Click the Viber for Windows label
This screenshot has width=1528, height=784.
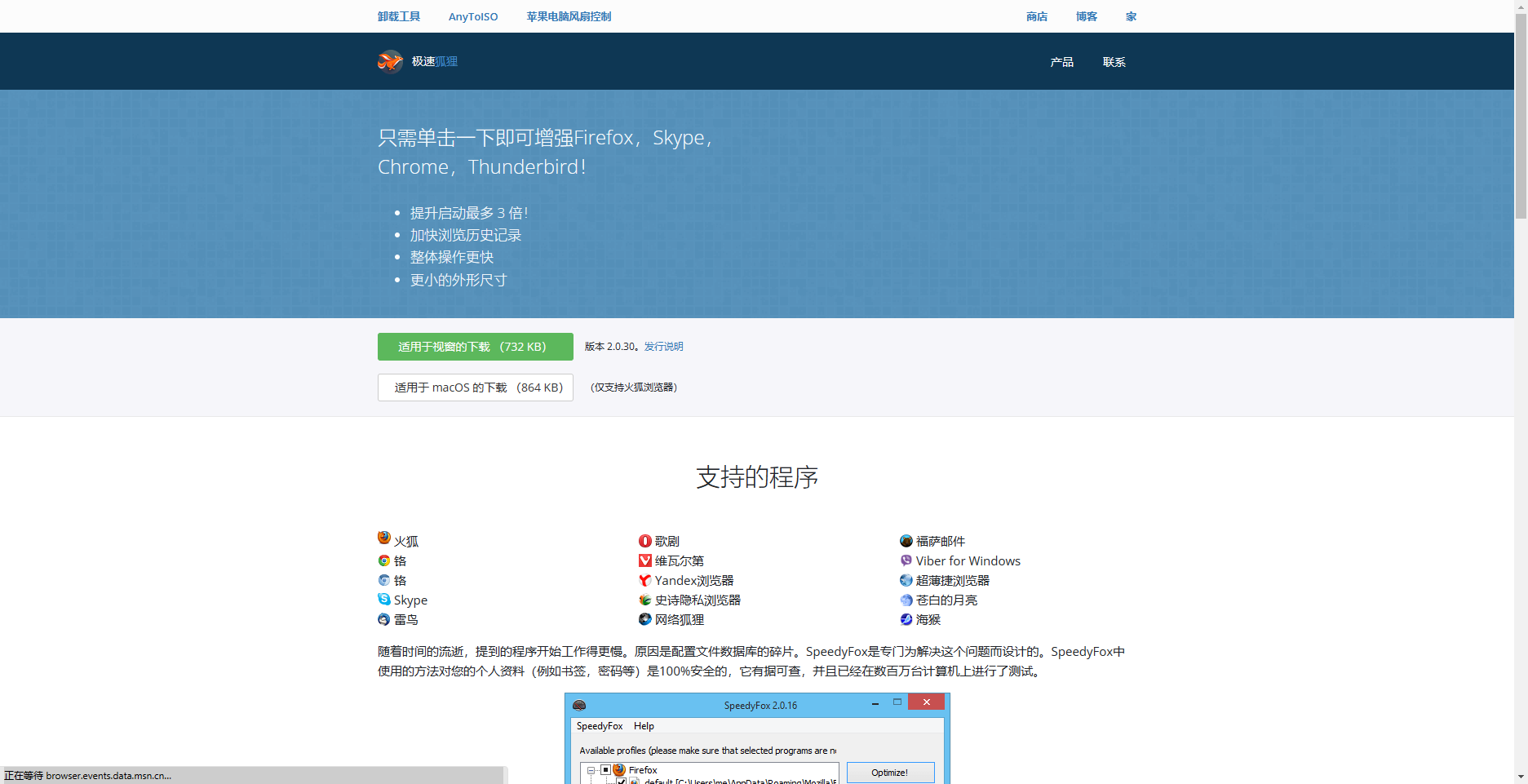point(968,560)
